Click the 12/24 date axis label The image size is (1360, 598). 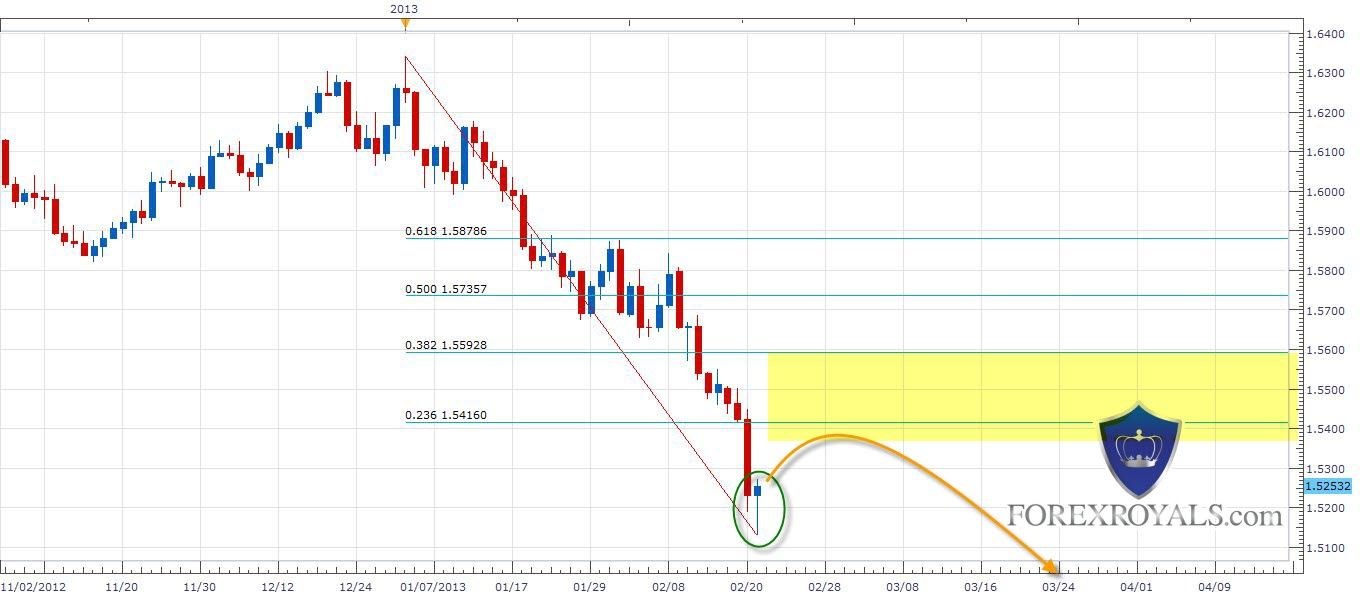(x=356, y=586)
